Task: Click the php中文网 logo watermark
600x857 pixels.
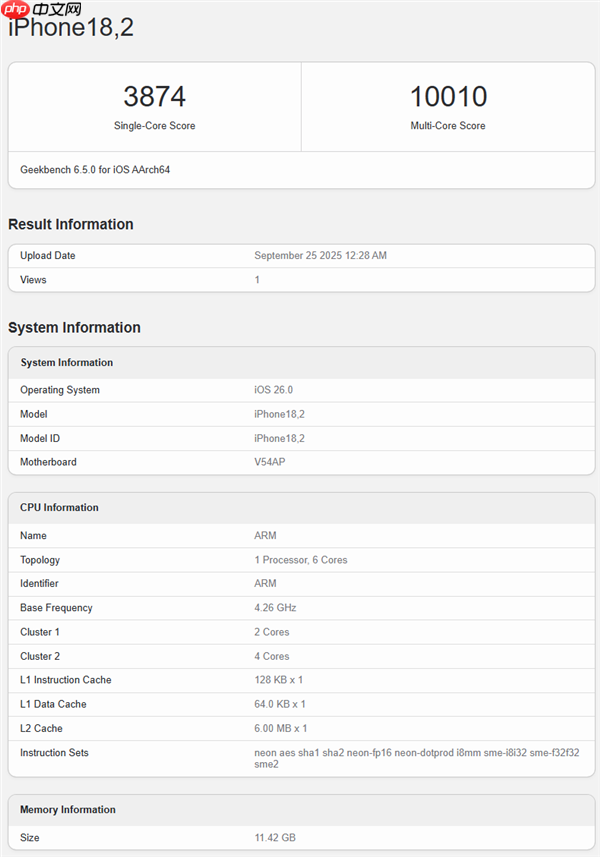Action: point(41,10)
